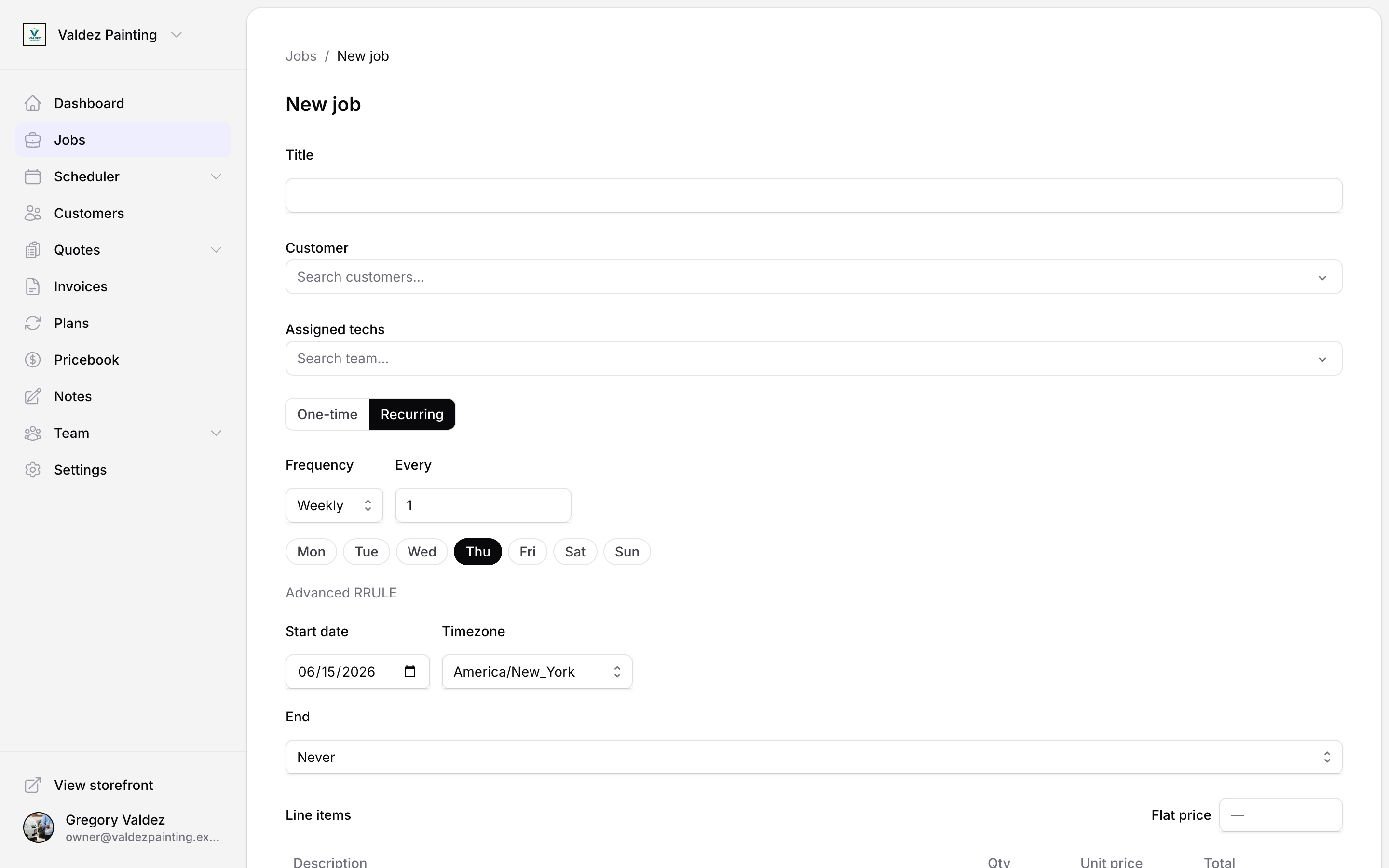Open the America/New_York timezone select
This screenshot has height=868, width=1389.
pos(537,672)
